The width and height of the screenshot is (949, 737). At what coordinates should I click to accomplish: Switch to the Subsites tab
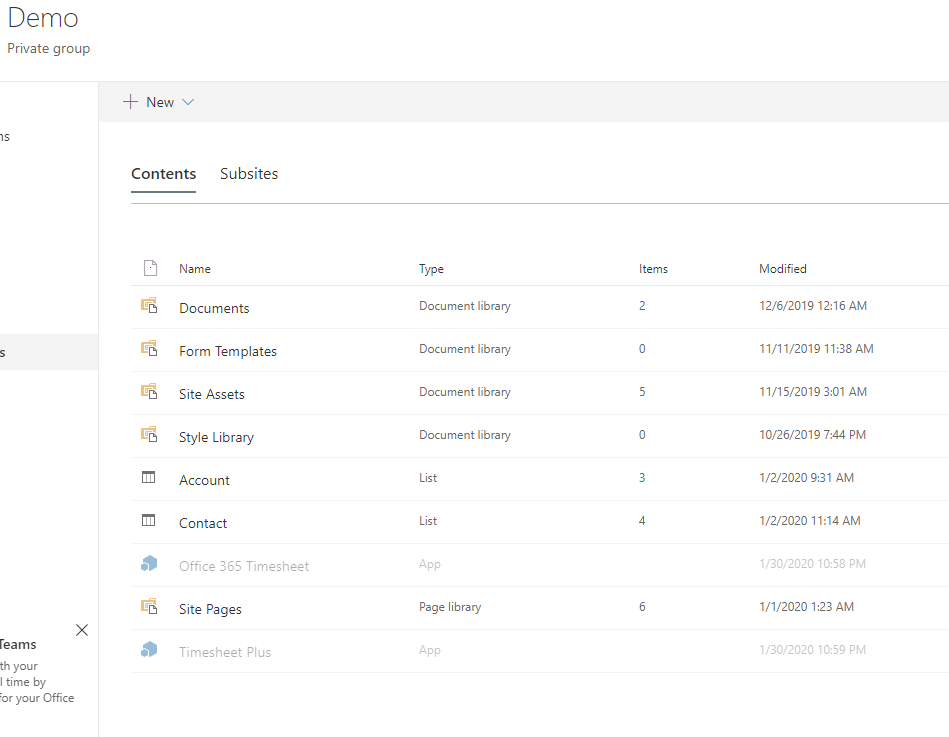click(x=249, y=174)
